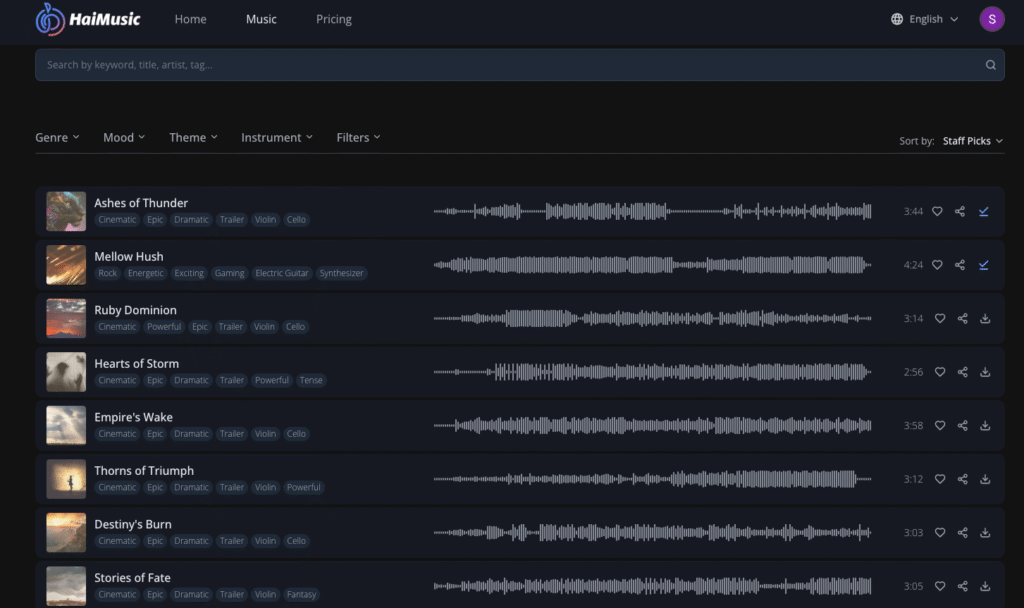1024x608 pixels.
Task: Download the Hearts of Storm track
Action: click(985, 372)
